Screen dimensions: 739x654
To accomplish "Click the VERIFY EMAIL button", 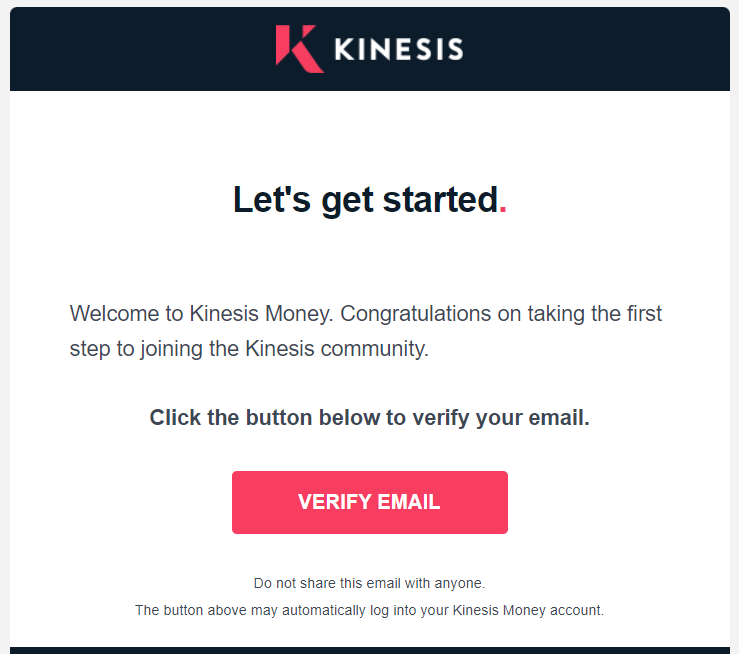I will point(370,502).
